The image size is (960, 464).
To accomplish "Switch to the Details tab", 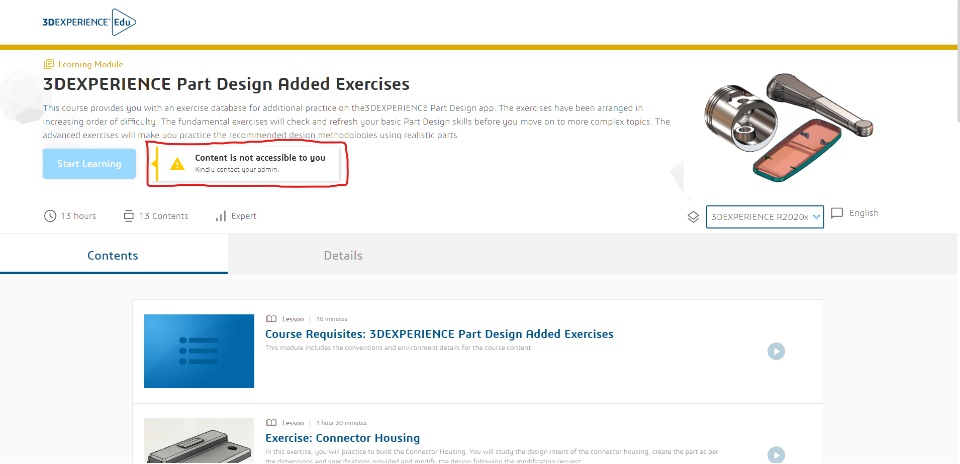I will [x=343, y=256].
